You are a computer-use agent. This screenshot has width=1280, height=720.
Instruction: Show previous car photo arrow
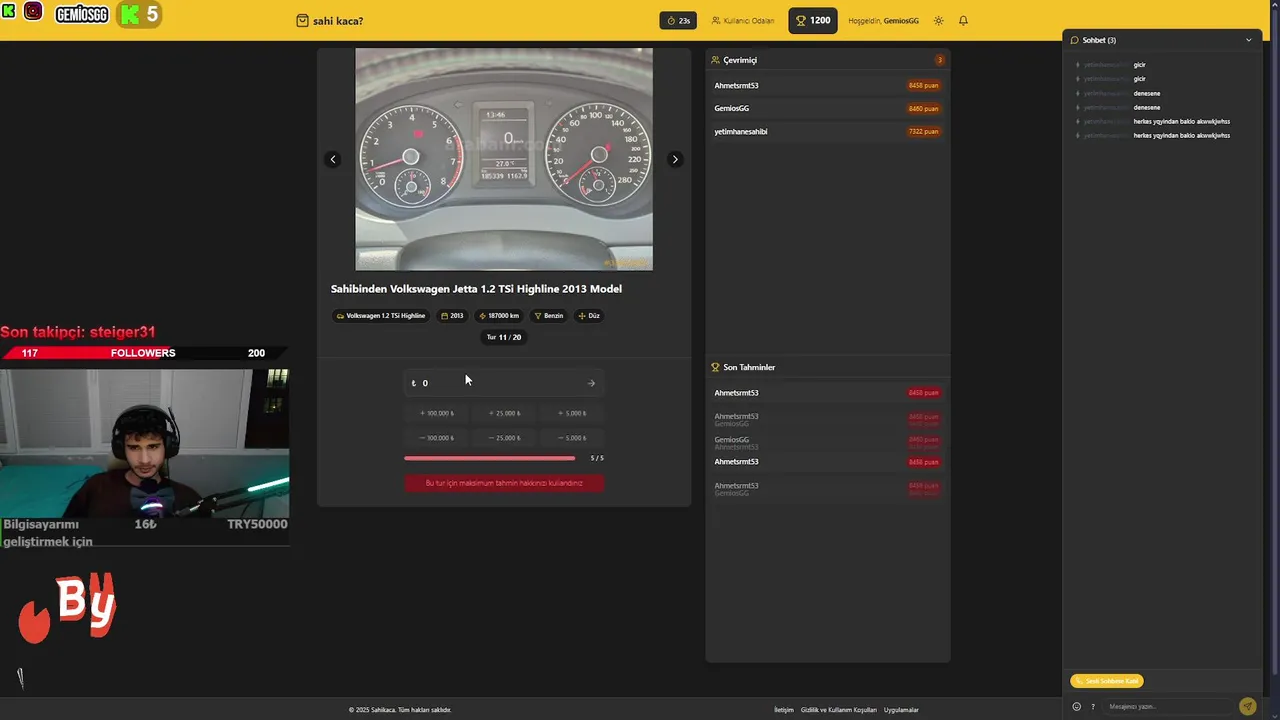(x=333, y=159)
